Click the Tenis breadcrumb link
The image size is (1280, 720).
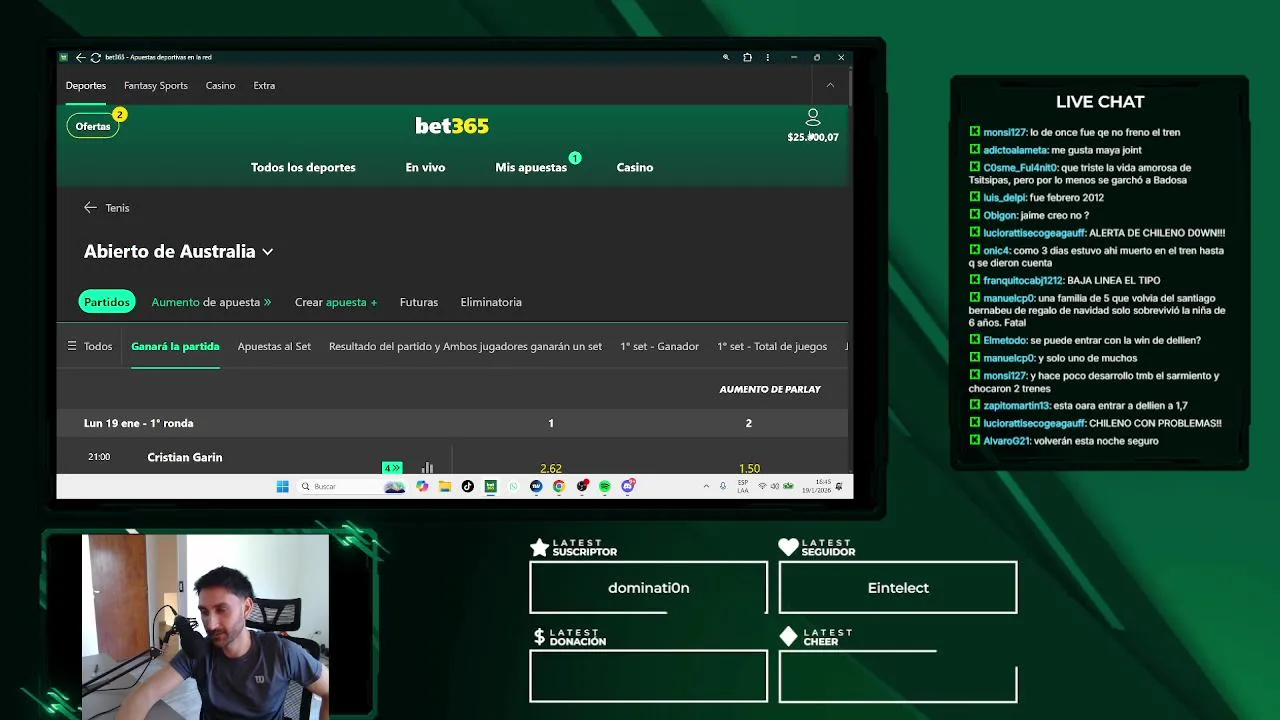click(x=117, y=208)
